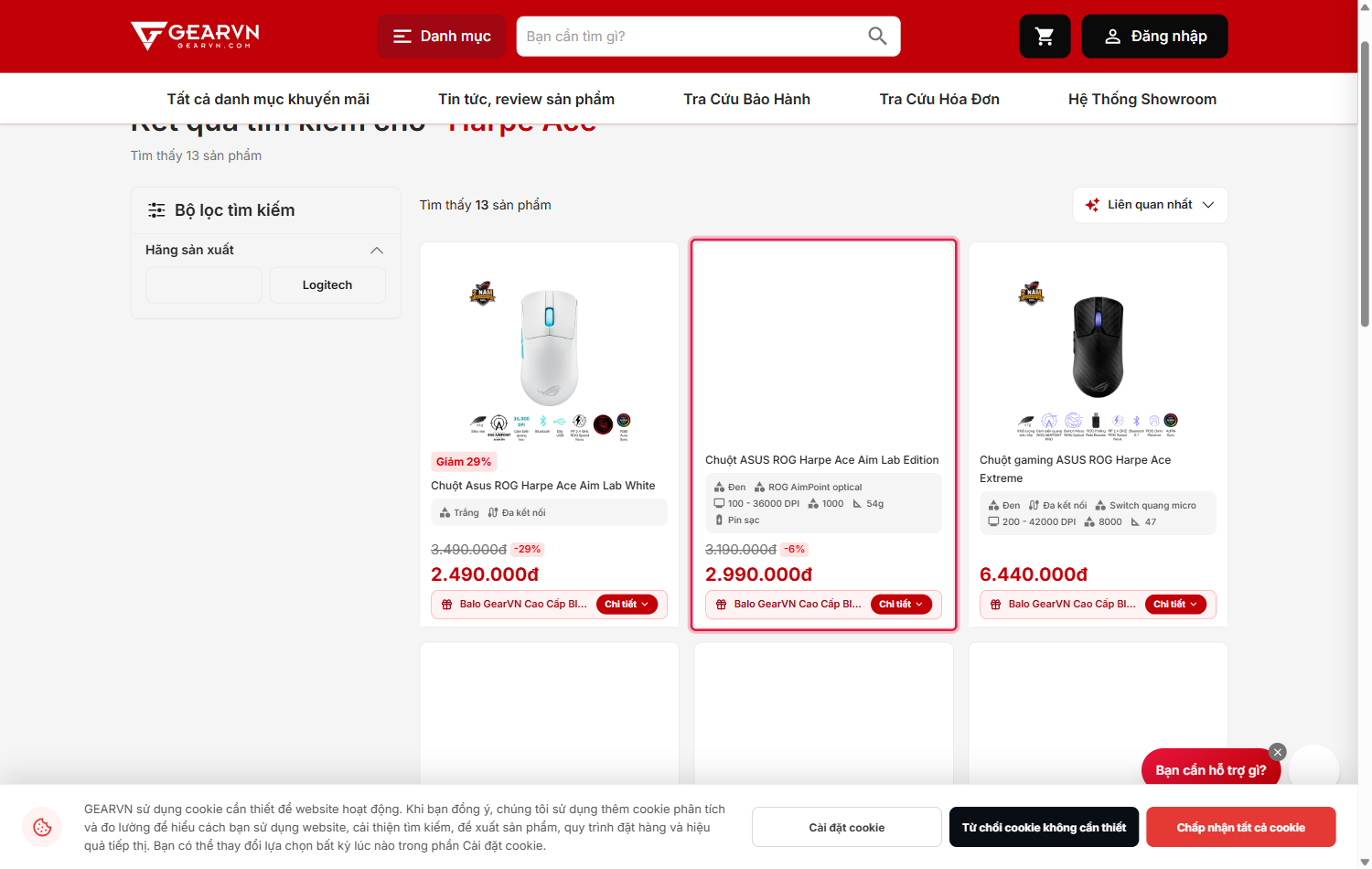Open the Liên quan nhất sort dropdown
This screenshot has width=1372, height=869.
[1150, 205]
